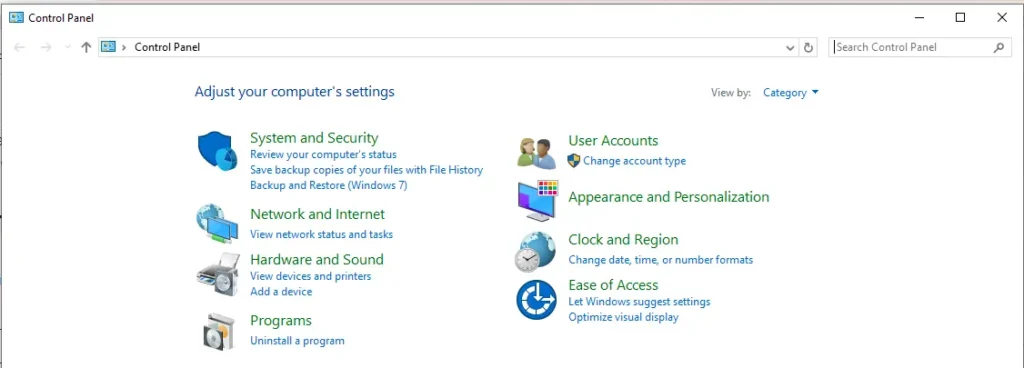Open the Programs disc box icon
1024x368 pixels.
[218, 331]
